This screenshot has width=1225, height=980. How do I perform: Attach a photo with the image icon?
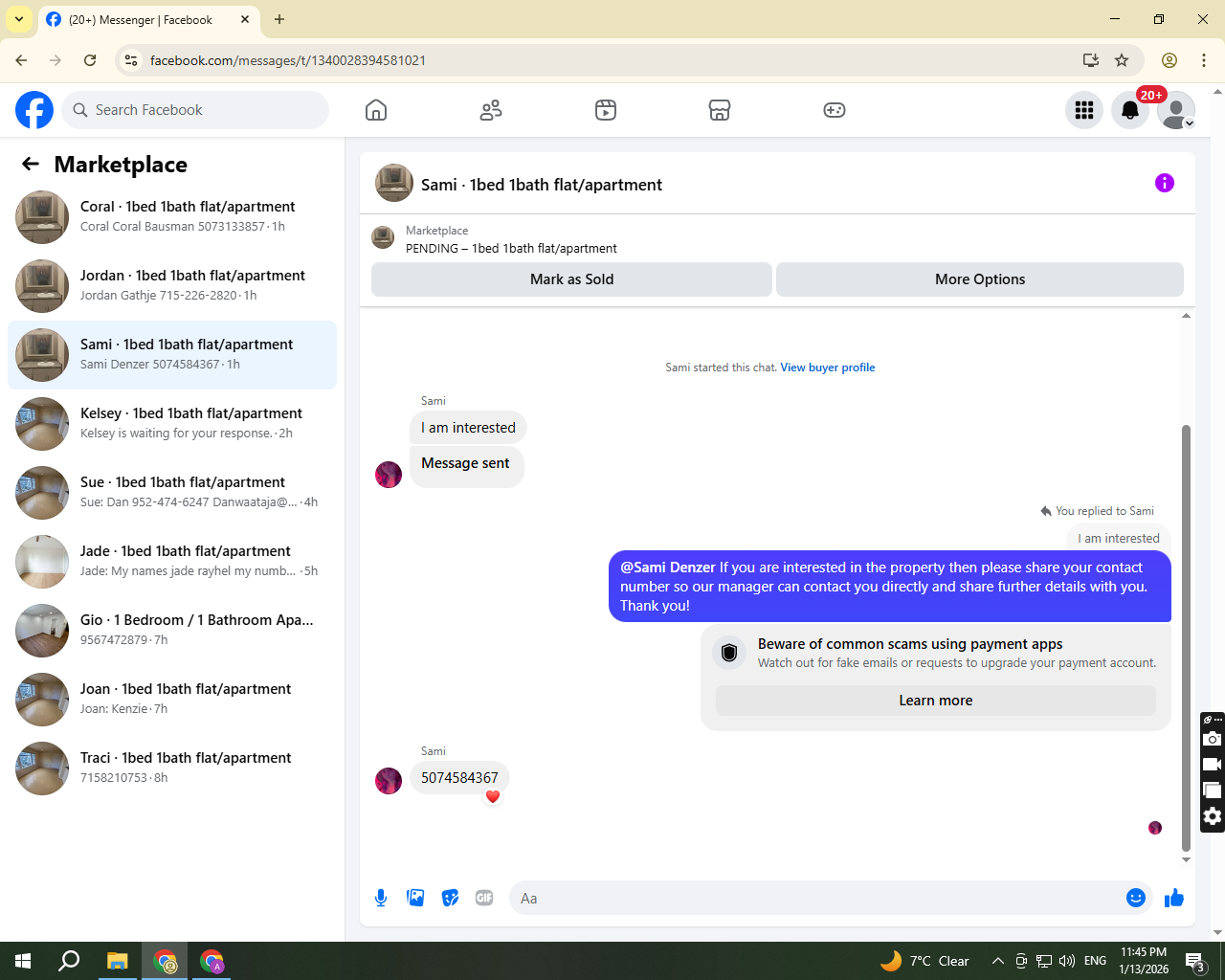click(x=415, y=898)
